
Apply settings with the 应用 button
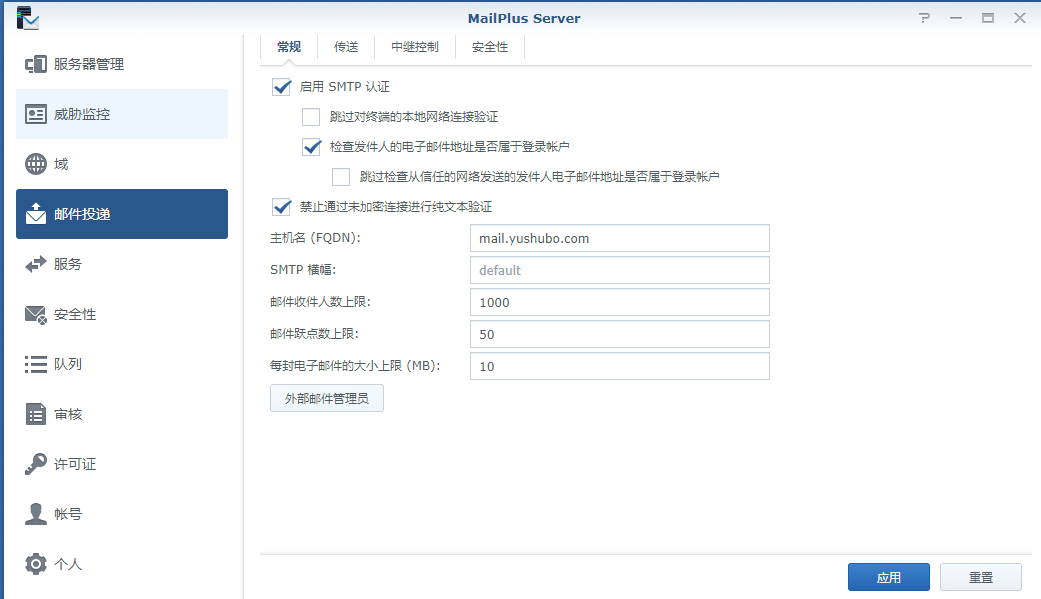pos(888,576)
